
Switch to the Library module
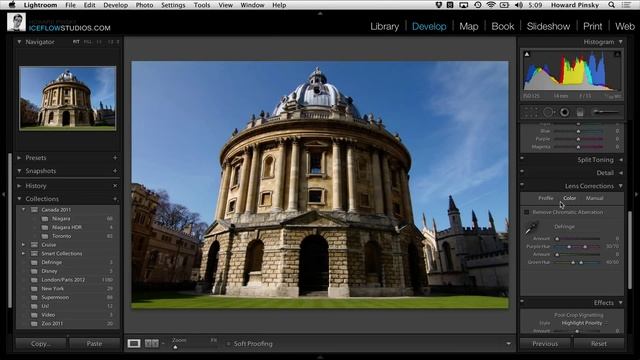(384, 27)
